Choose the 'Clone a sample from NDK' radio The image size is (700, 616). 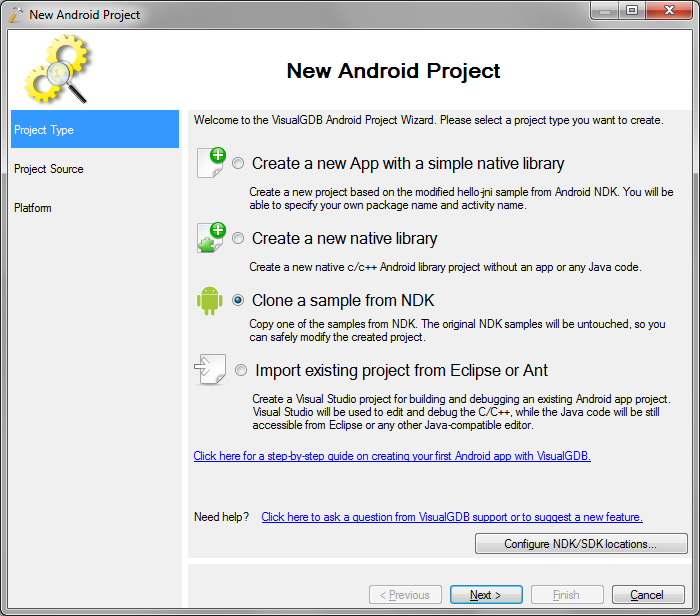tap(238, 300)
